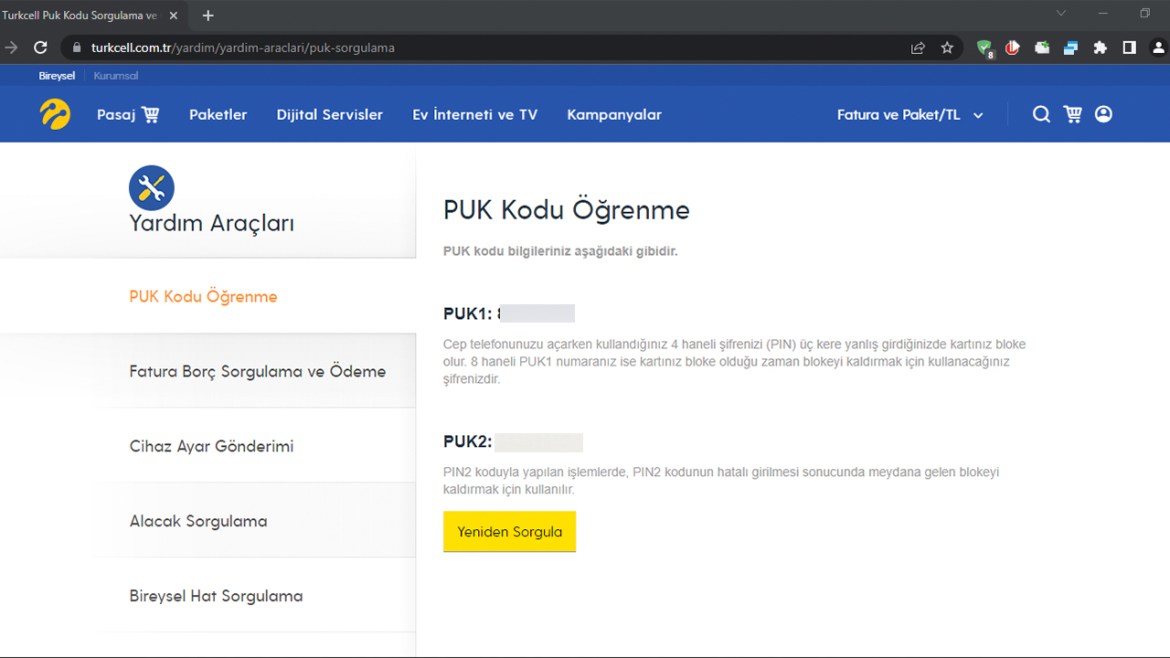Select Dijital Servisler from the navbar

(x=329, y=114)
